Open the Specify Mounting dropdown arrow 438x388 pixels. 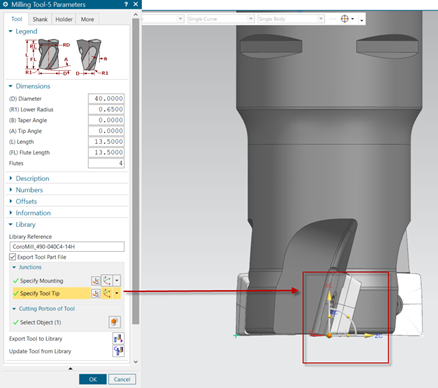tap(117, 281)
